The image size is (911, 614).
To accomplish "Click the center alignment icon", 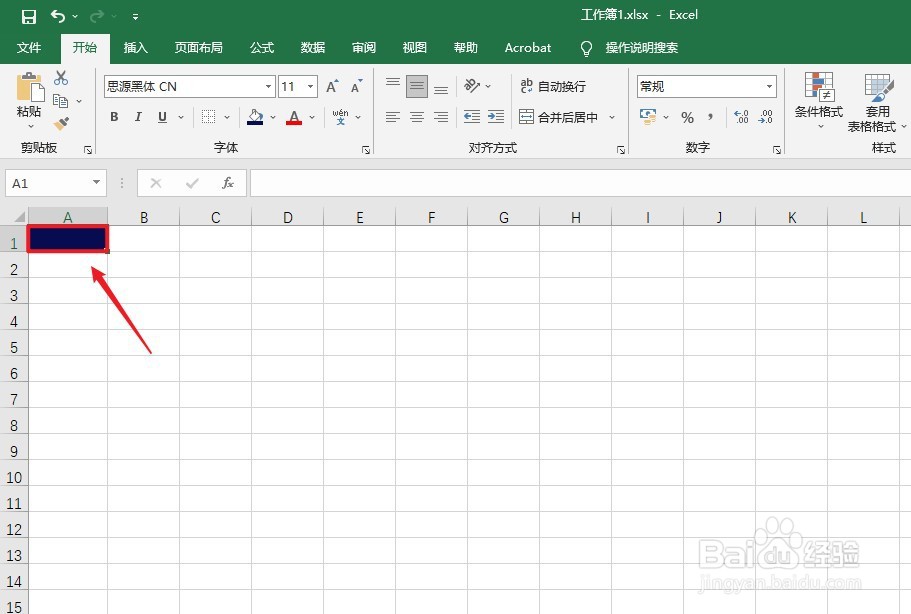I will pyautogui.click(x=416, y=117).
